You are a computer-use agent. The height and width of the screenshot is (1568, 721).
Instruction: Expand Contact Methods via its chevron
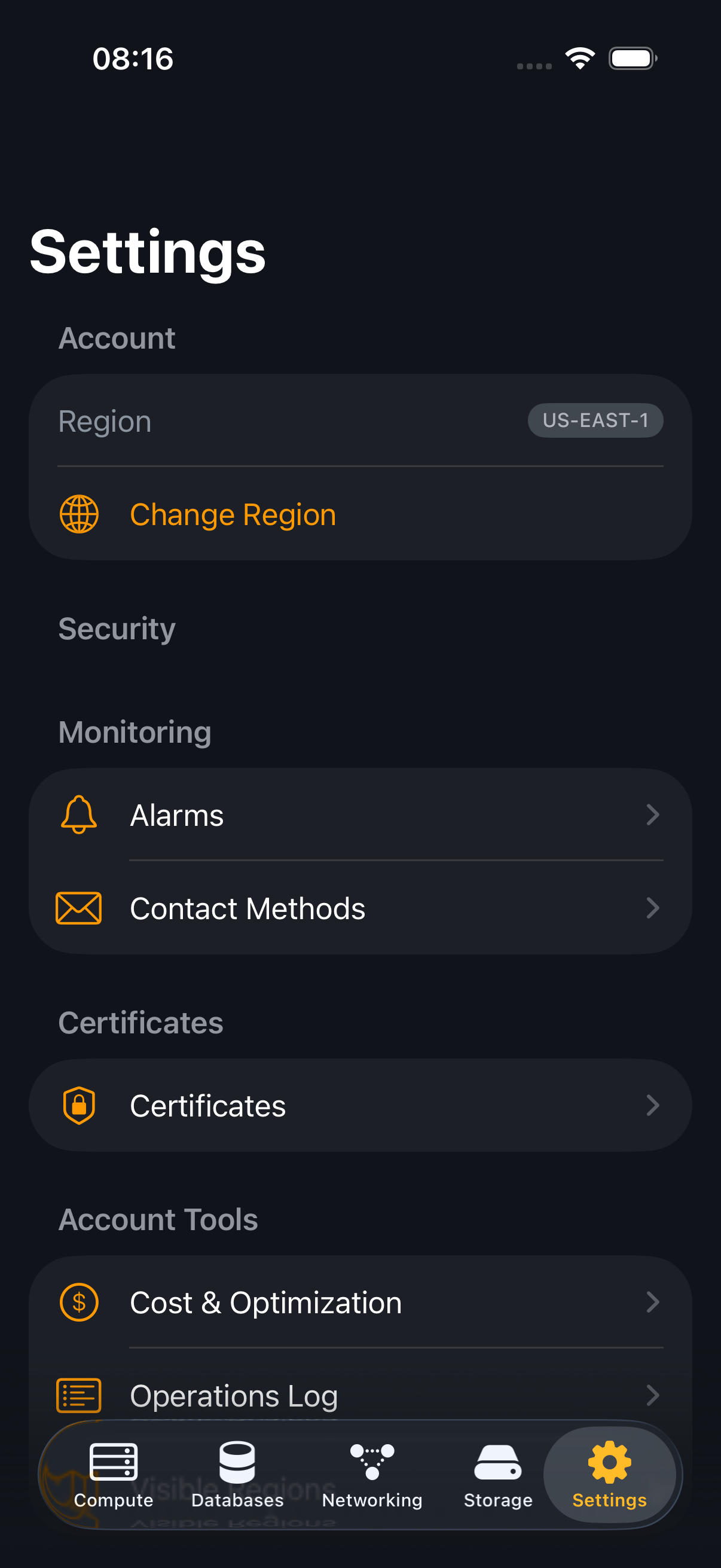(x=653, y=908)
